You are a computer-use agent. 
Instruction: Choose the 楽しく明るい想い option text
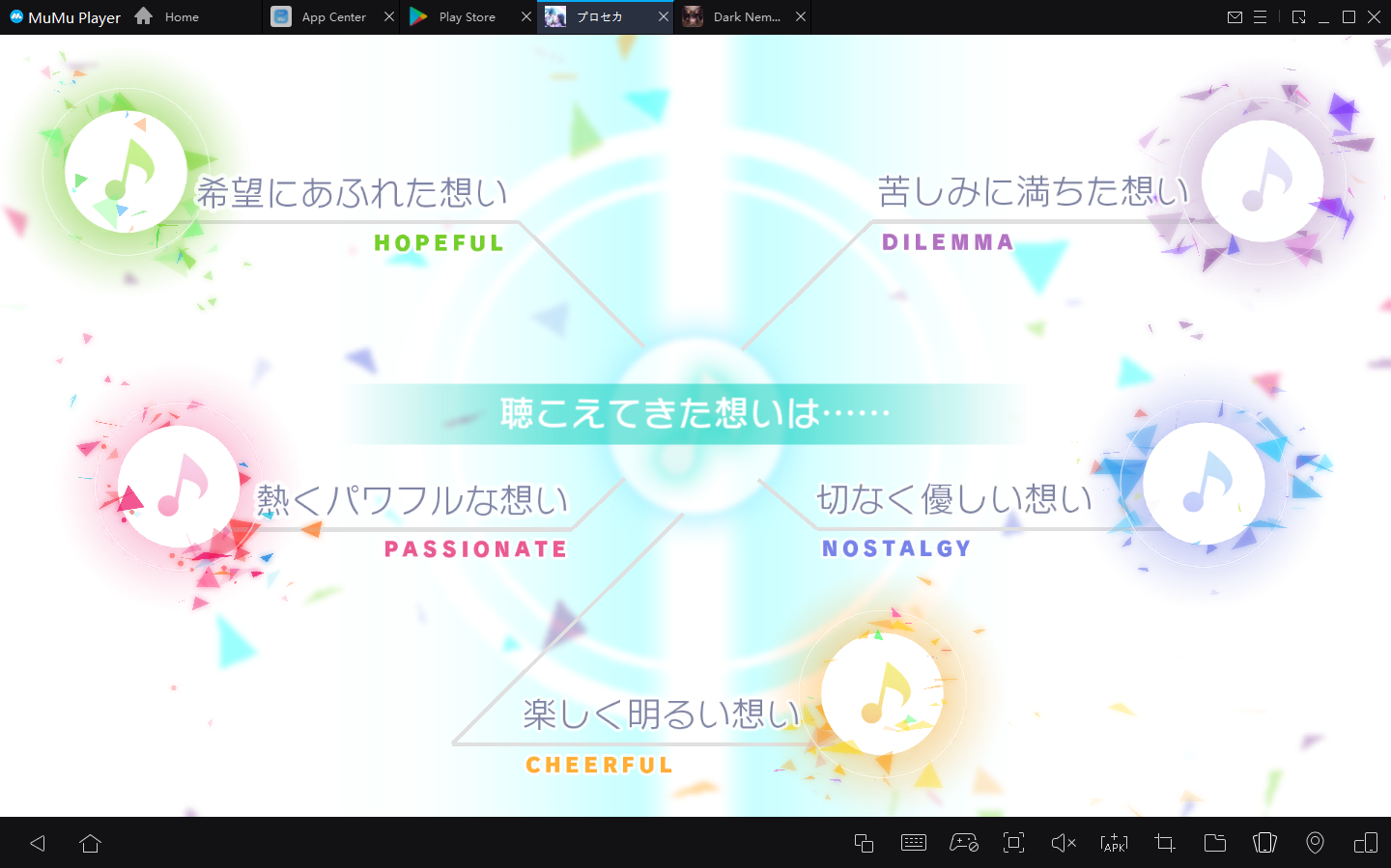pos(662,714)
